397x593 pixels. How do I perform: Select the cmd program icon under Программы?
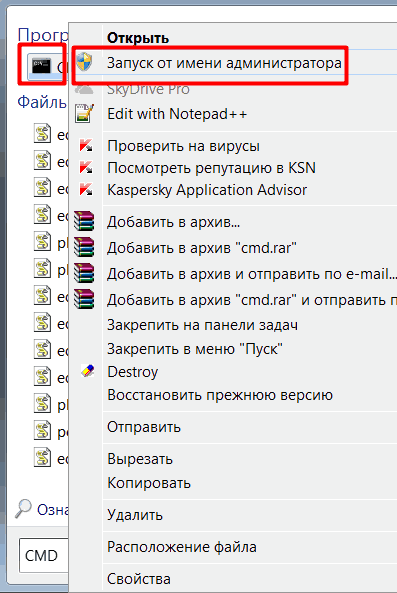pos(42,66)
